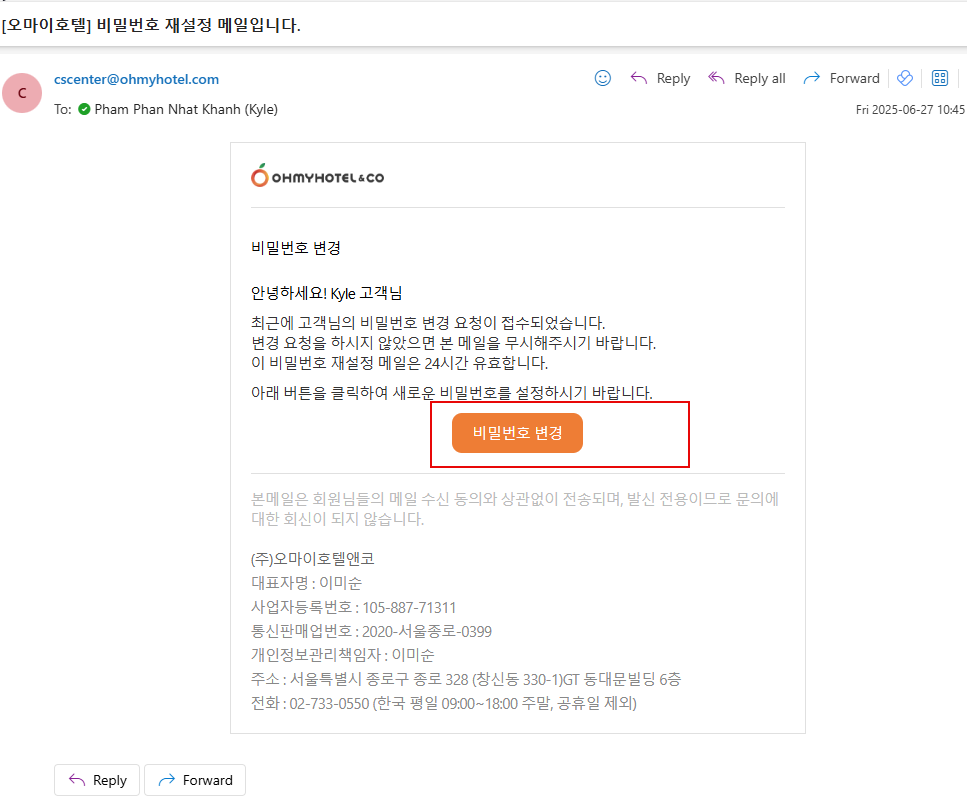The width and height of the screenshot is (967, 804).
Task: Click recipient Pham Phan Nhat Khanh (Kyle)
Action: pos(185,109)
